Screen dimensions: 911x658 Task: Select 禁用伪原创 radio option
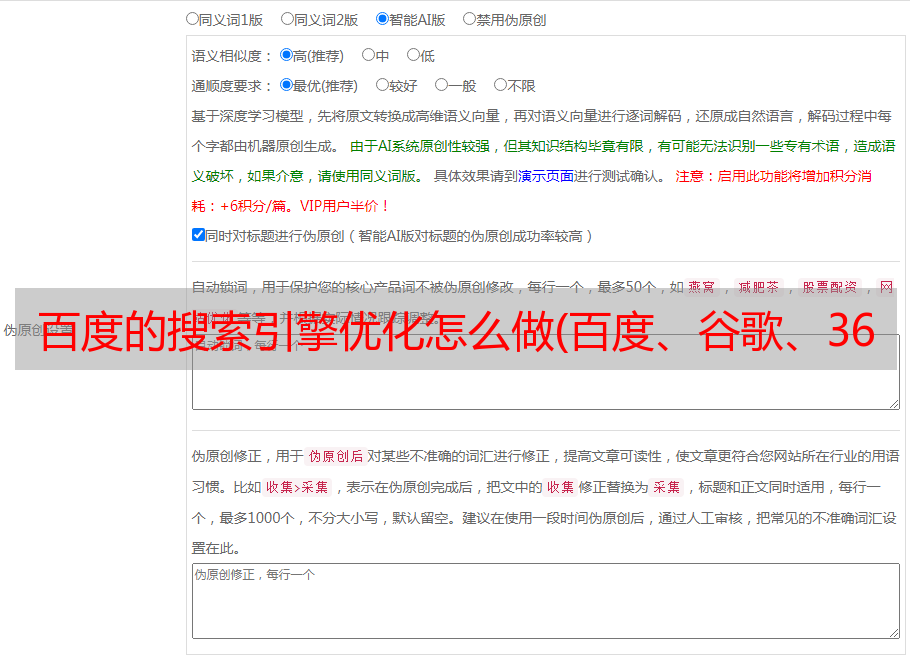(469, 19)
